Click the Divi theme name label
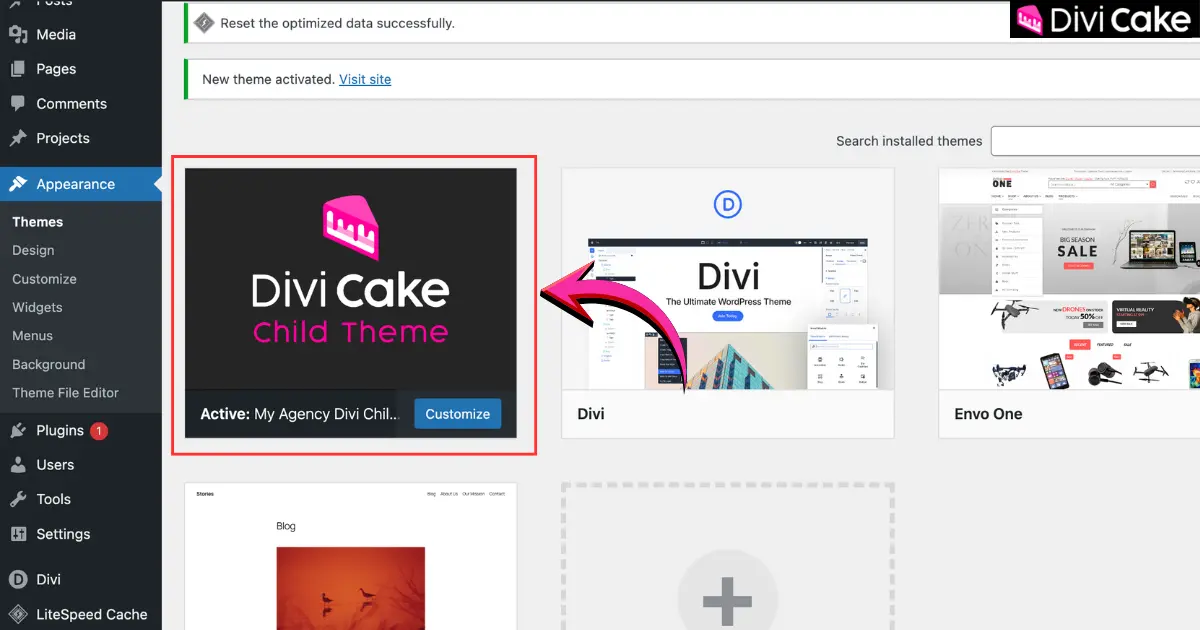Viewport: 1200px width, 630px height. point(591,414)
